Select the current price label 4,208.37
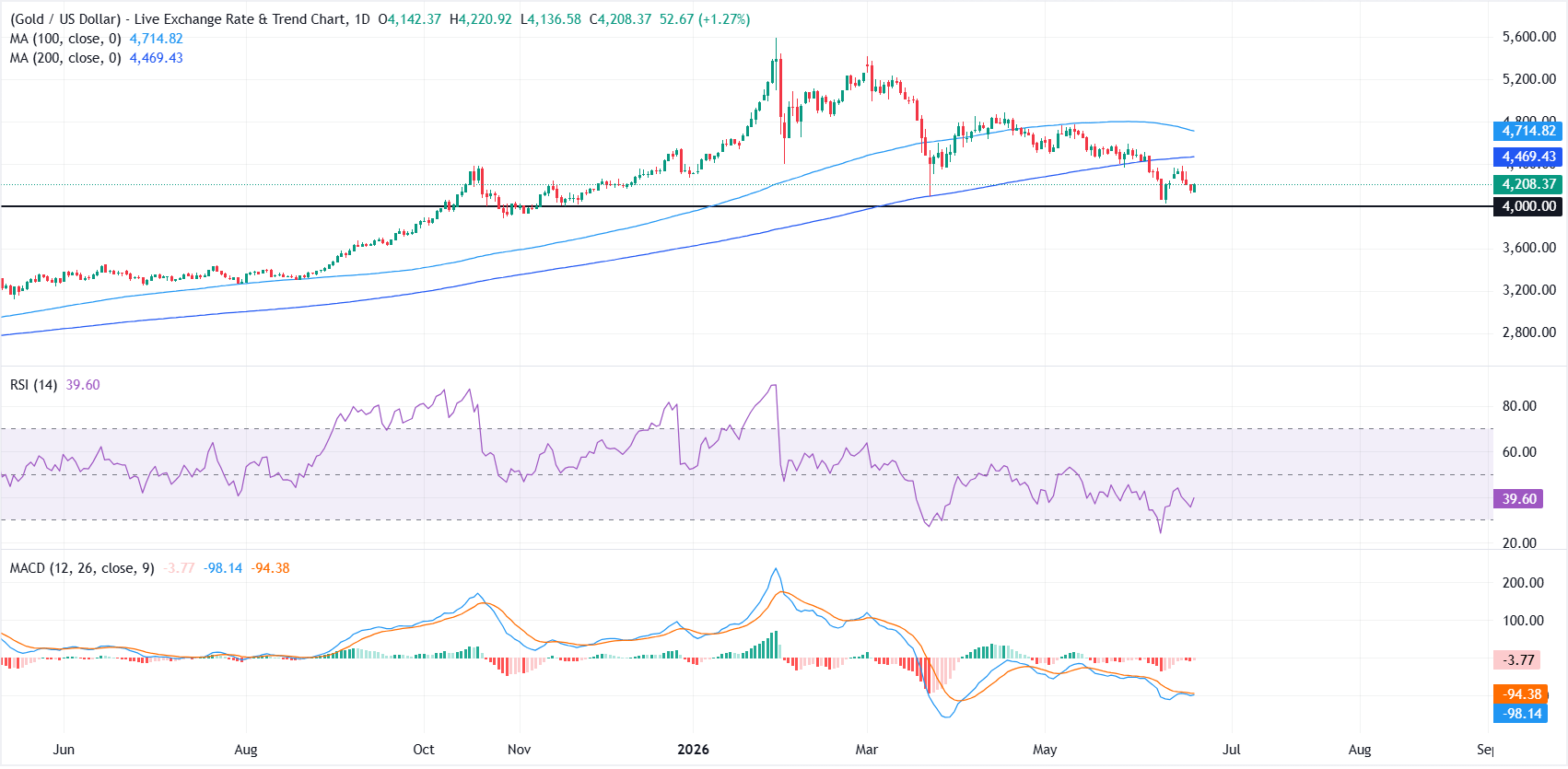This screenshot has width=1568, height=769. pos(1527,184)
